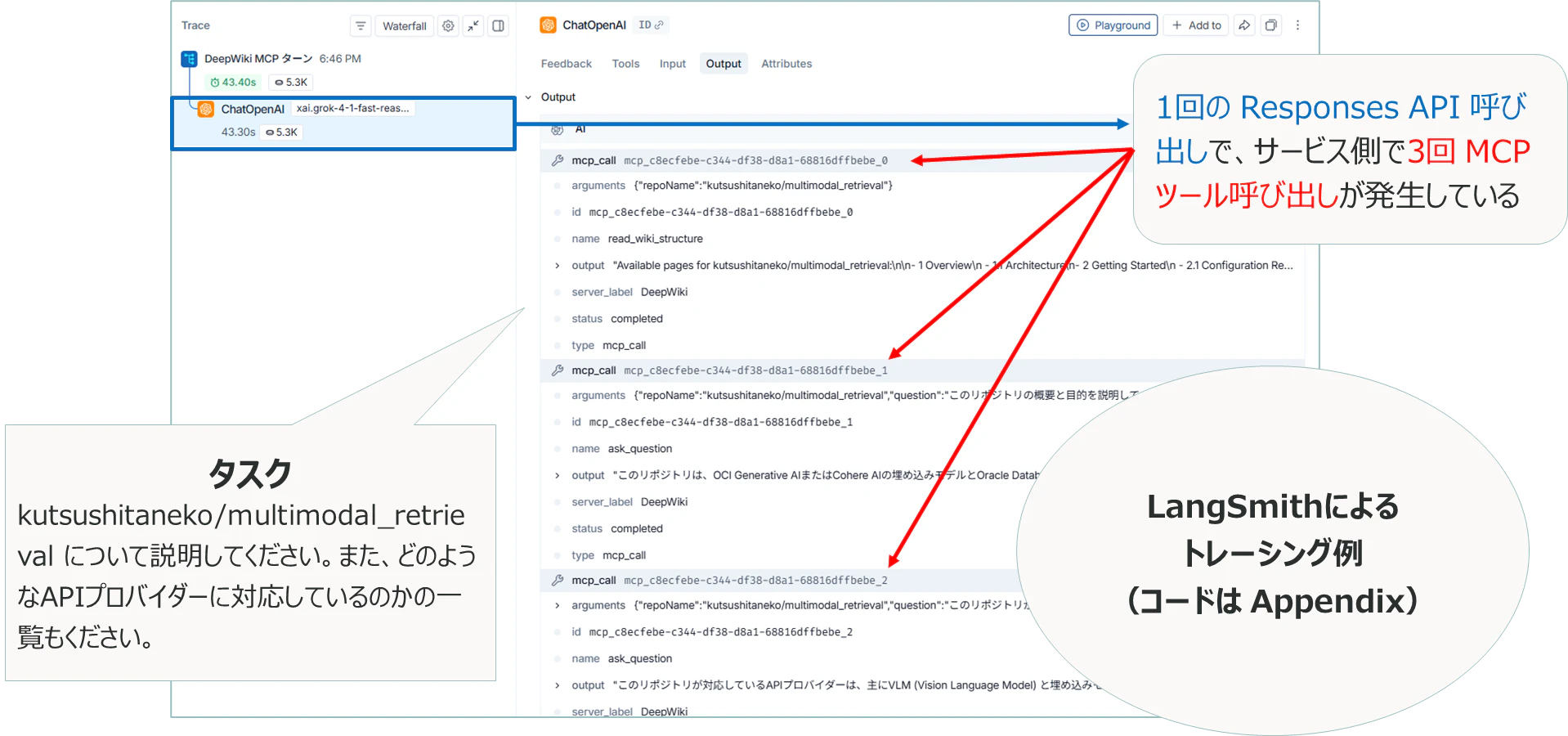Viewport: 1568px width, 736px height.
Task: Click the DeepWiki MCP ターン chain icon
Action: (189, 59)
